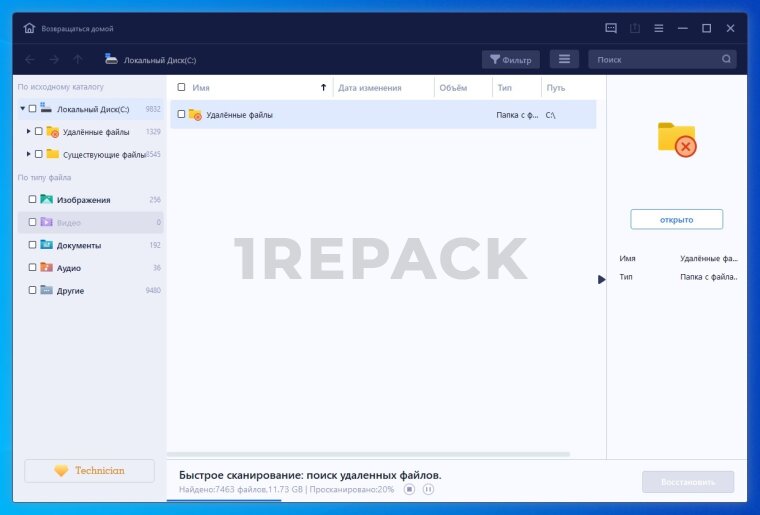Screen dimensions: 760x515
Task: Click the Technician license button
Action: point(89,471)
